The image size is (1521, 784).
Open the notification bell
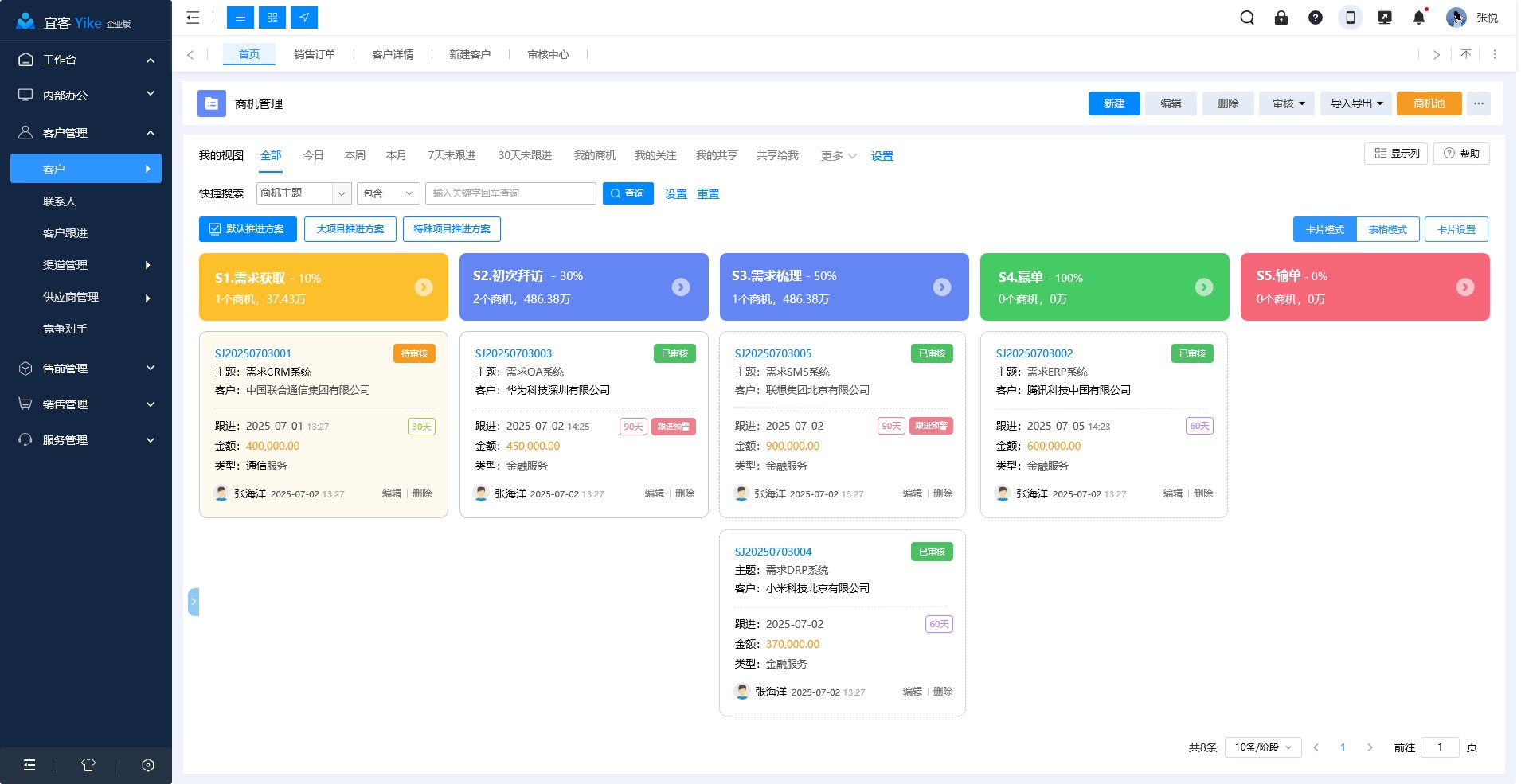[x=1419, y=18]
